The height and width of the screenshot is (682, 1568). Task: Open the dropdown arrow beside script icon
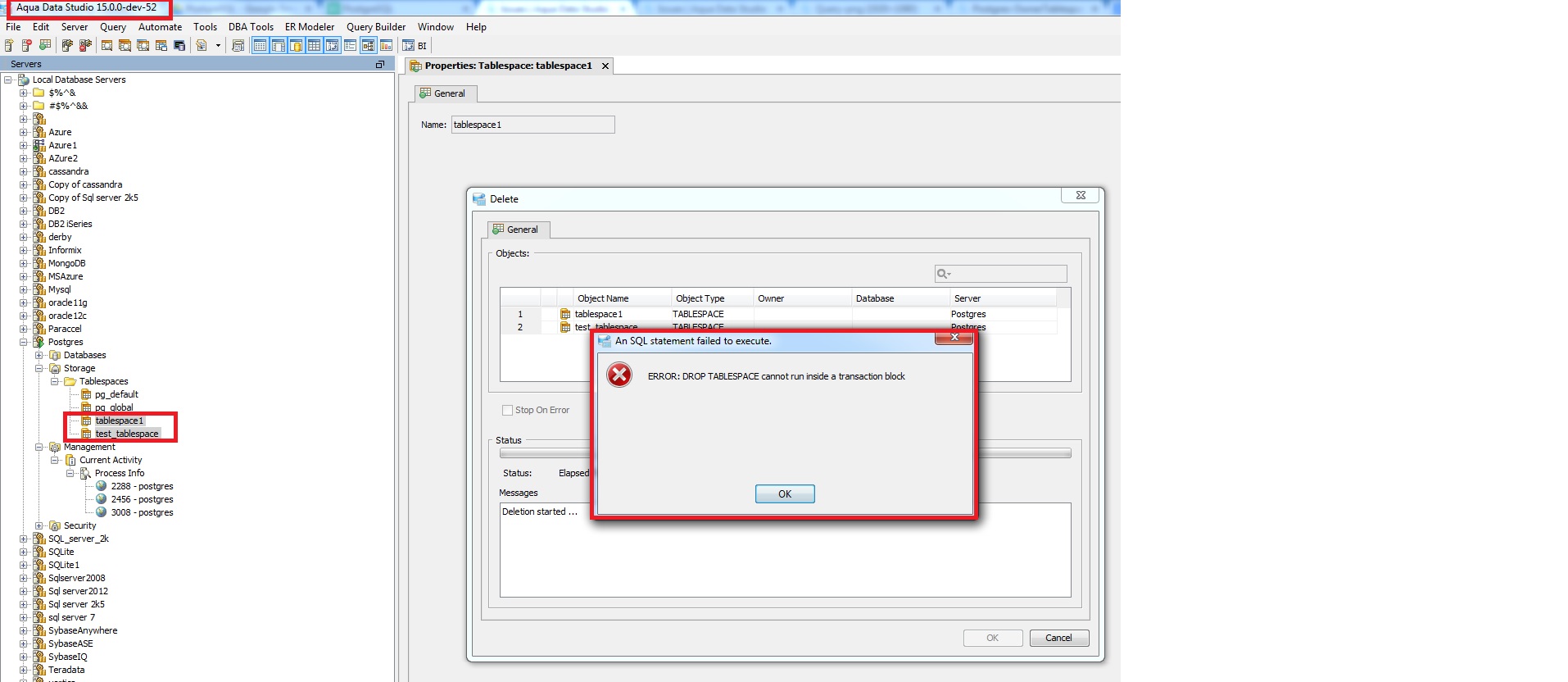(x=218, y=45)
